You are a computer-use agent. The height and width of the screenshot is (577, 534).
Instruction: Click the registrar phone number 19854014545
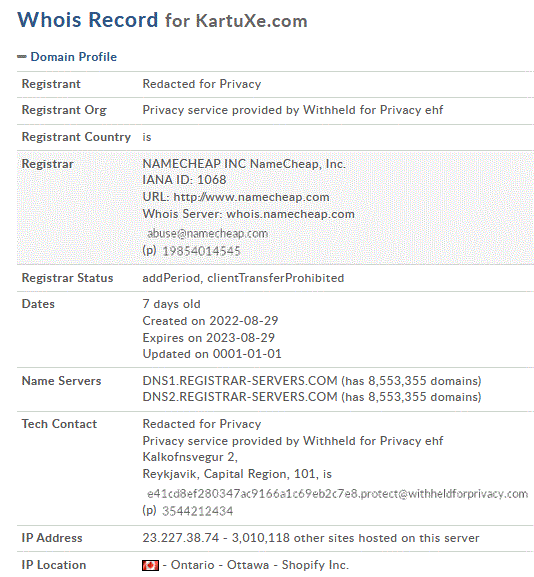(201, 251)
